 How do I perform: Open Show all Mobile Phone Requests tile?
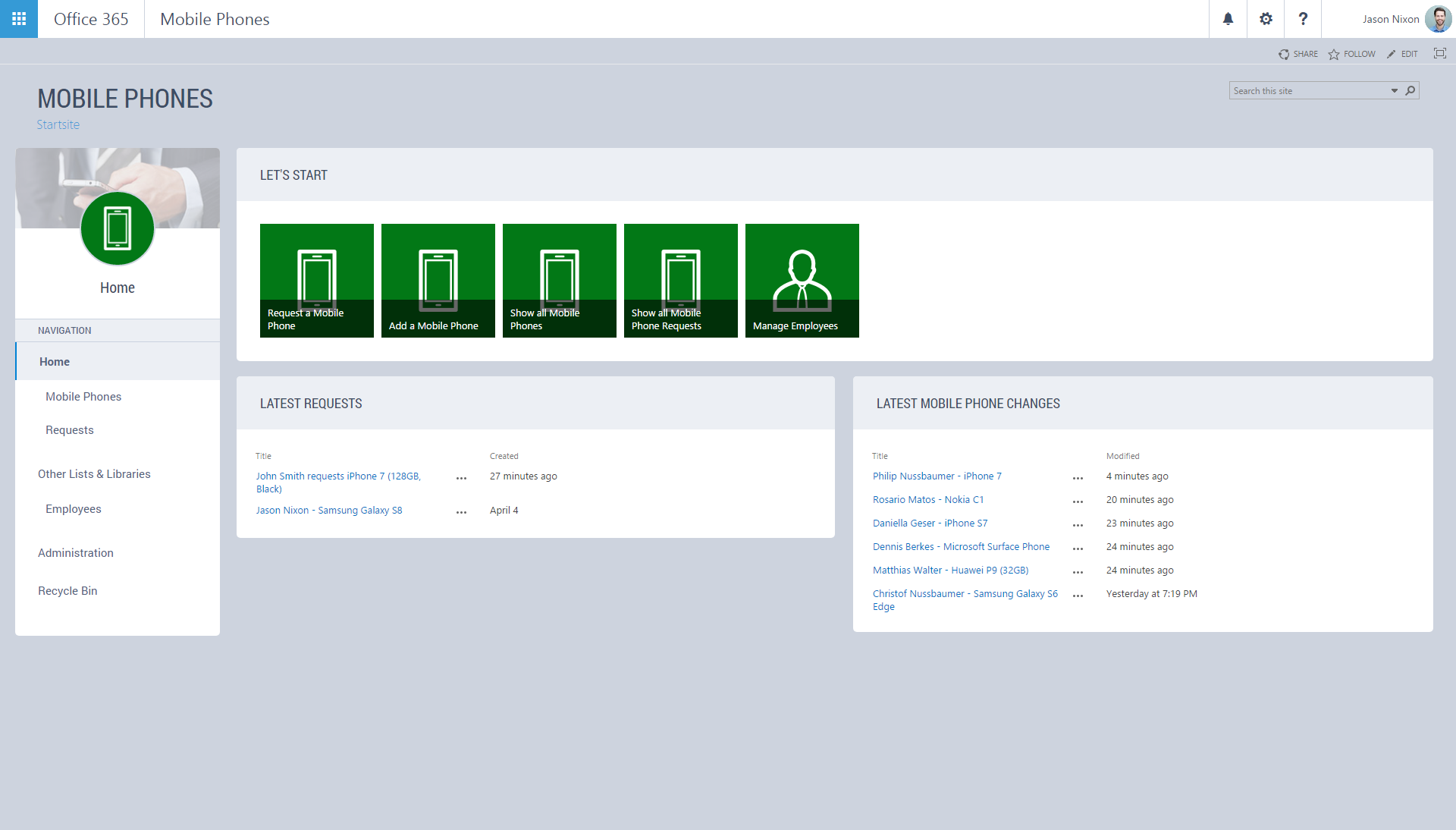tap(681, 281)
